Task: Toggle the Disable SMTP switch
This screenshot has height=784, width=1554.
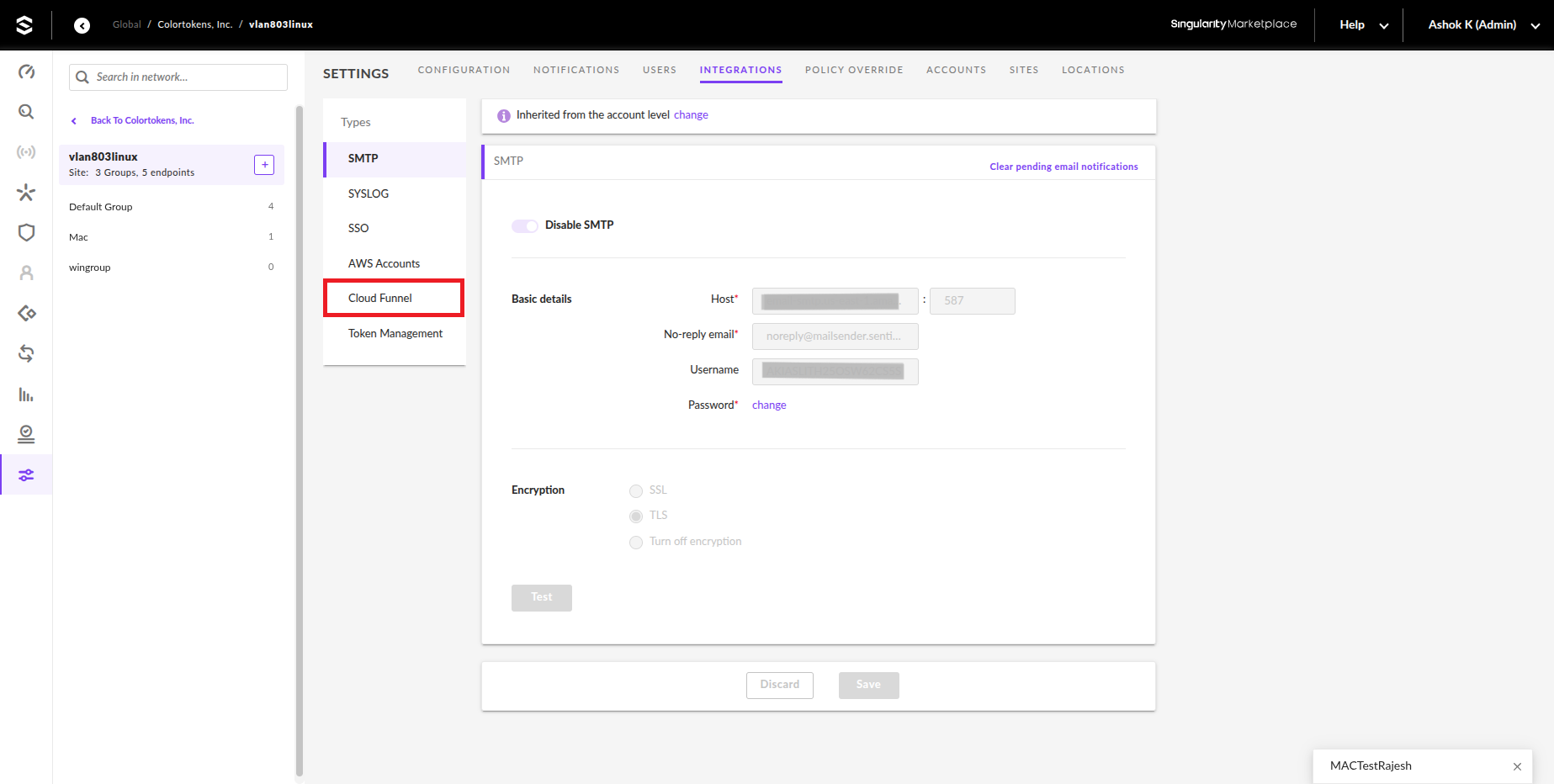Action: (525, 225)
